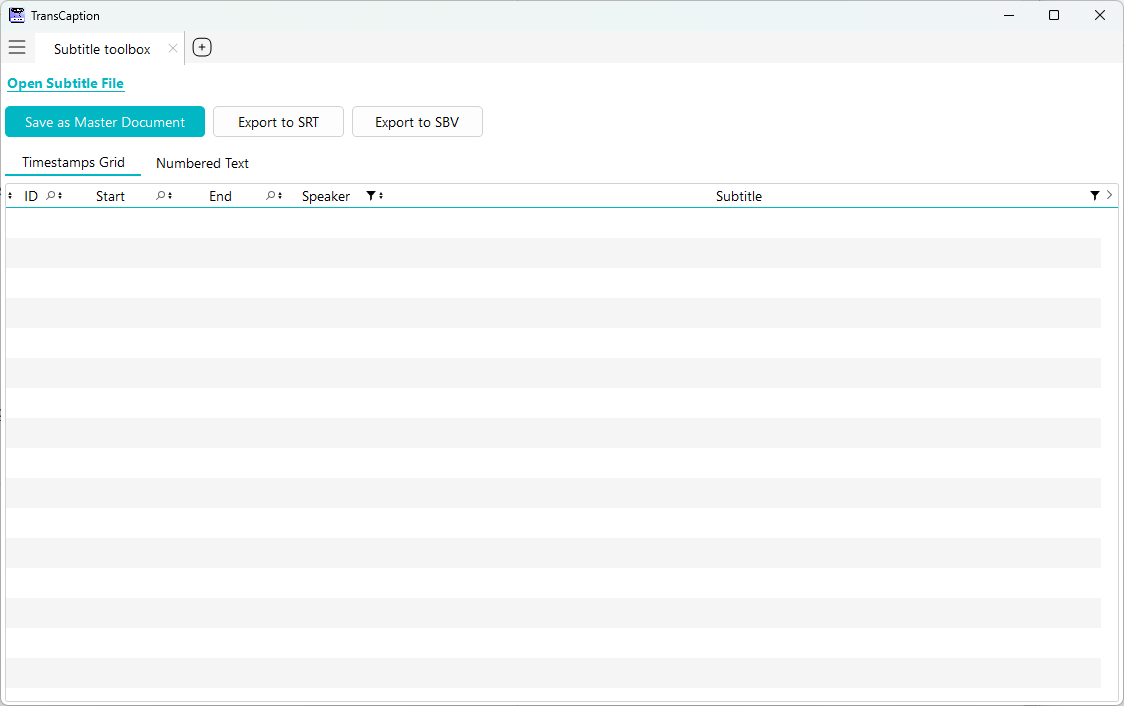
Task: Click the TransCaption app icon in title bar
Action: point(17,16)
